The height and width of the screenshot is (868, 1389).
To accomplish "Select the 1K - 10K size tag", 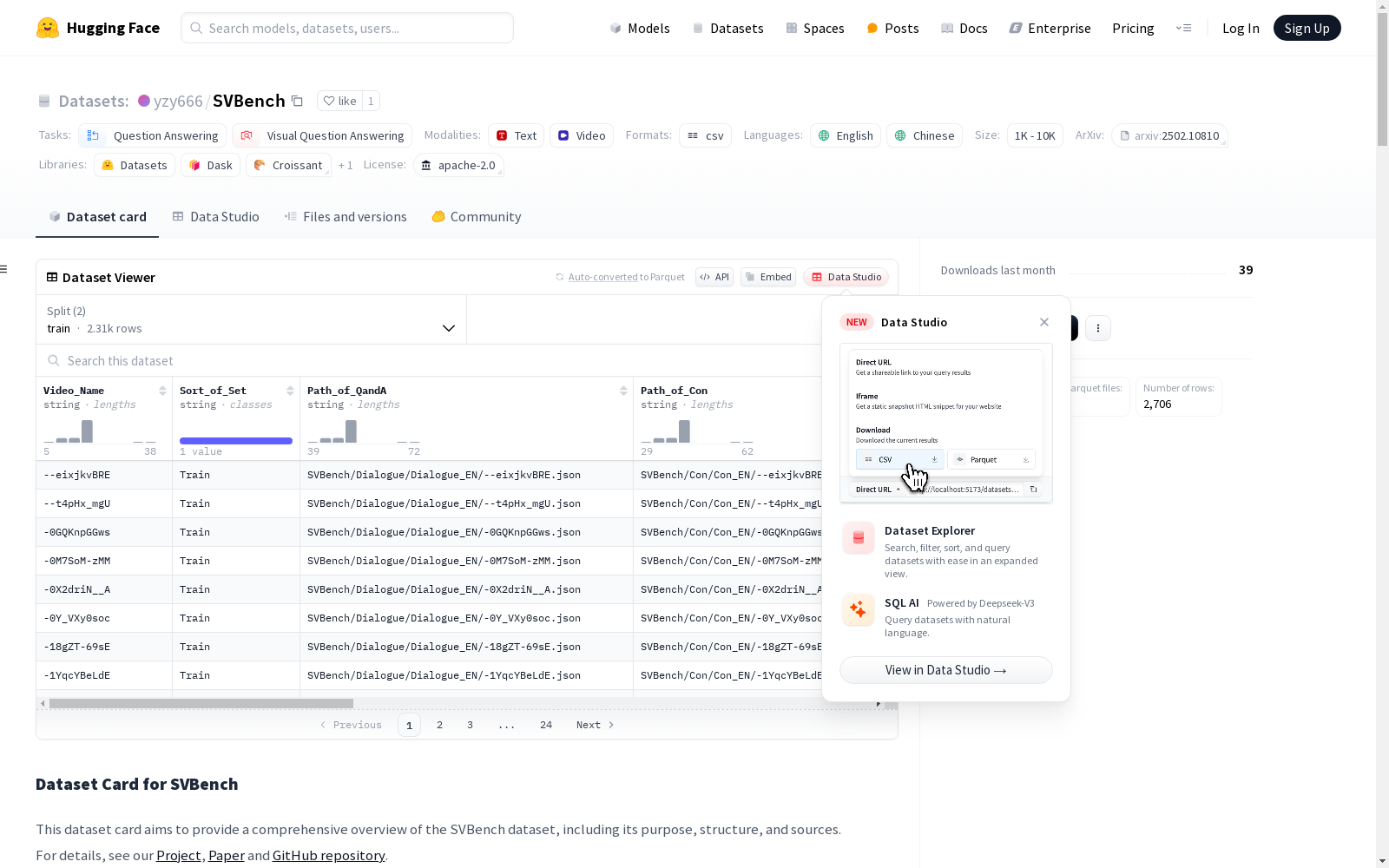I will point(1035,135).
